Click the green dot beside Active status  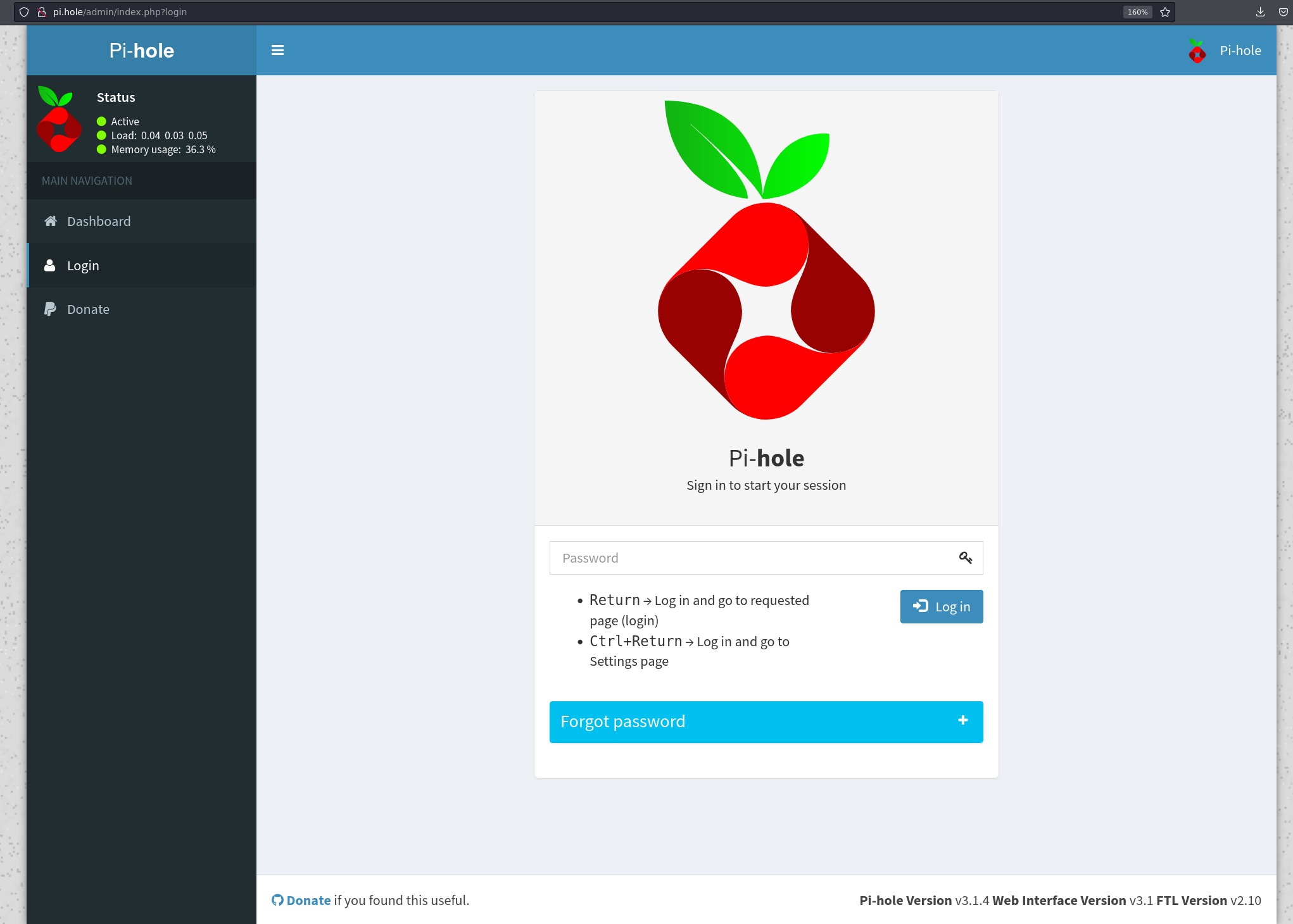point(101,122)
